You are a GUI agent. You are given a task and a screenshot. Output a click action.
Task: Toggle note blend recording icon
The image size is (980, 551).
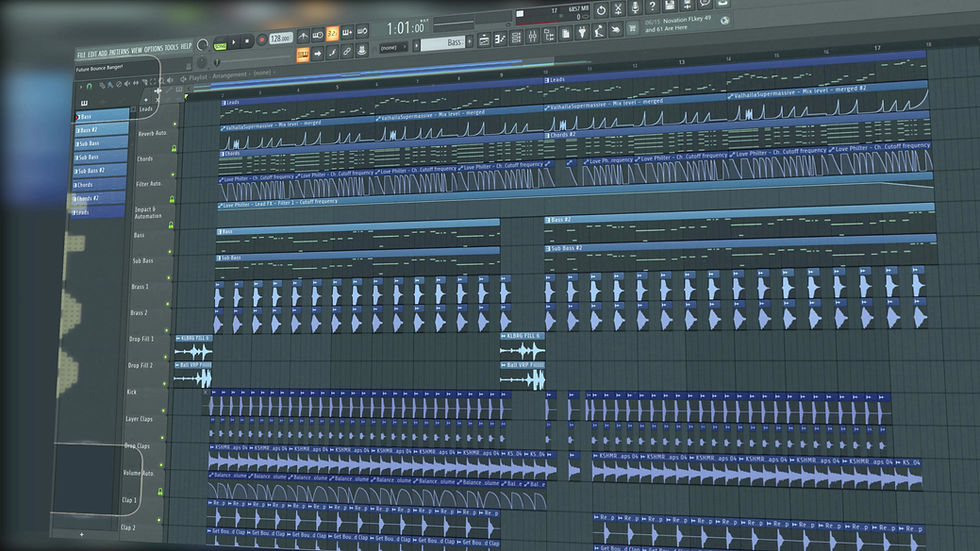(x=332, y=52)
